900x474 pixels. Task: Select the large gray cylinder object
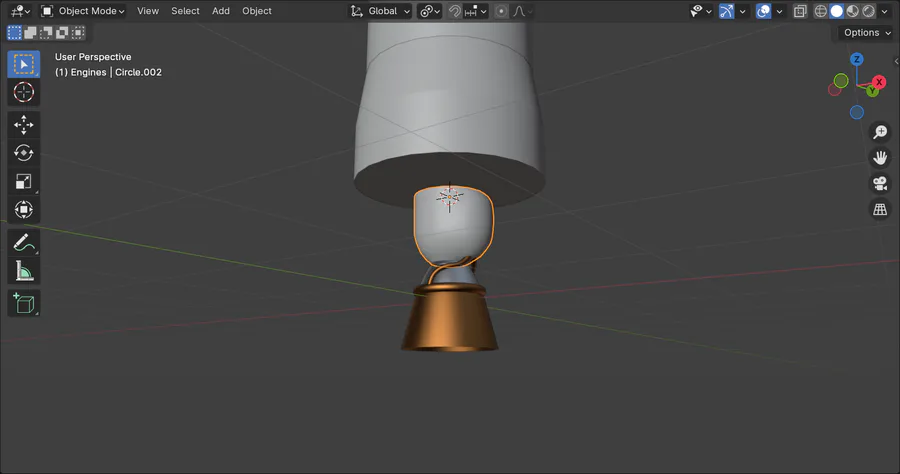448,109
